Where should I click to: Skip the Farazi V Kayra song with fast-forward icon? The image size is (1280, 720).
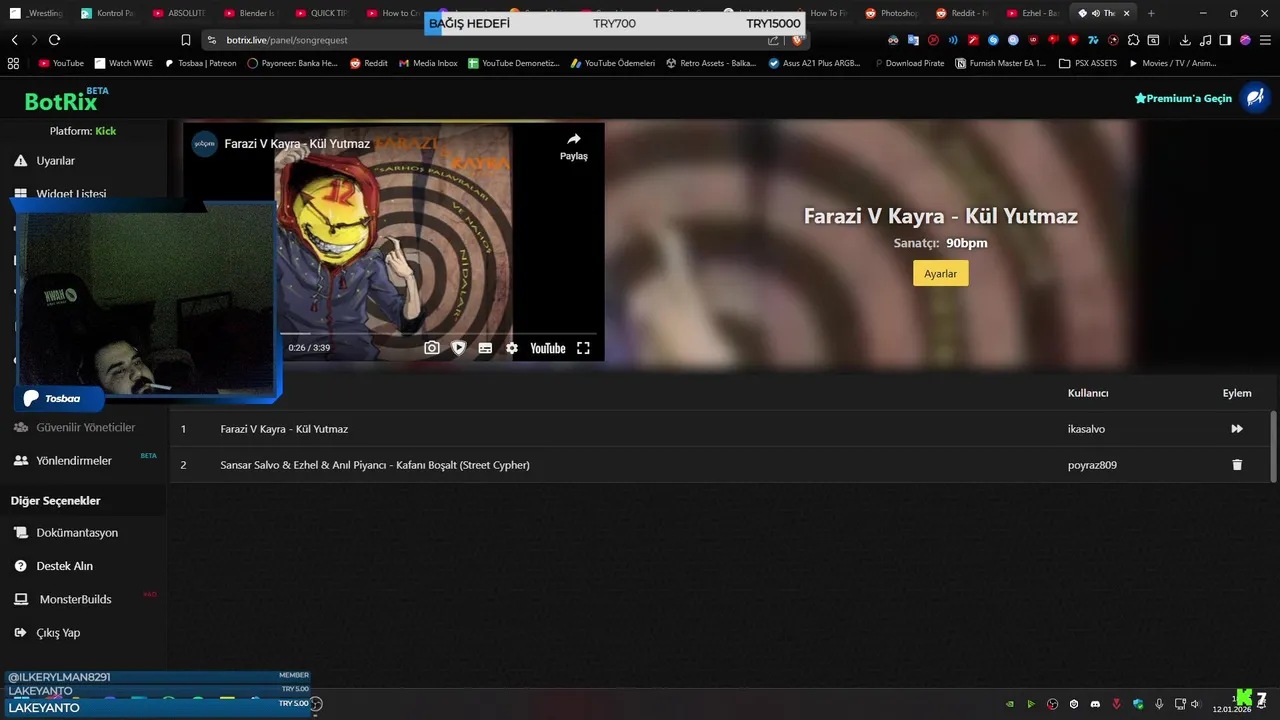point(1237,429)
